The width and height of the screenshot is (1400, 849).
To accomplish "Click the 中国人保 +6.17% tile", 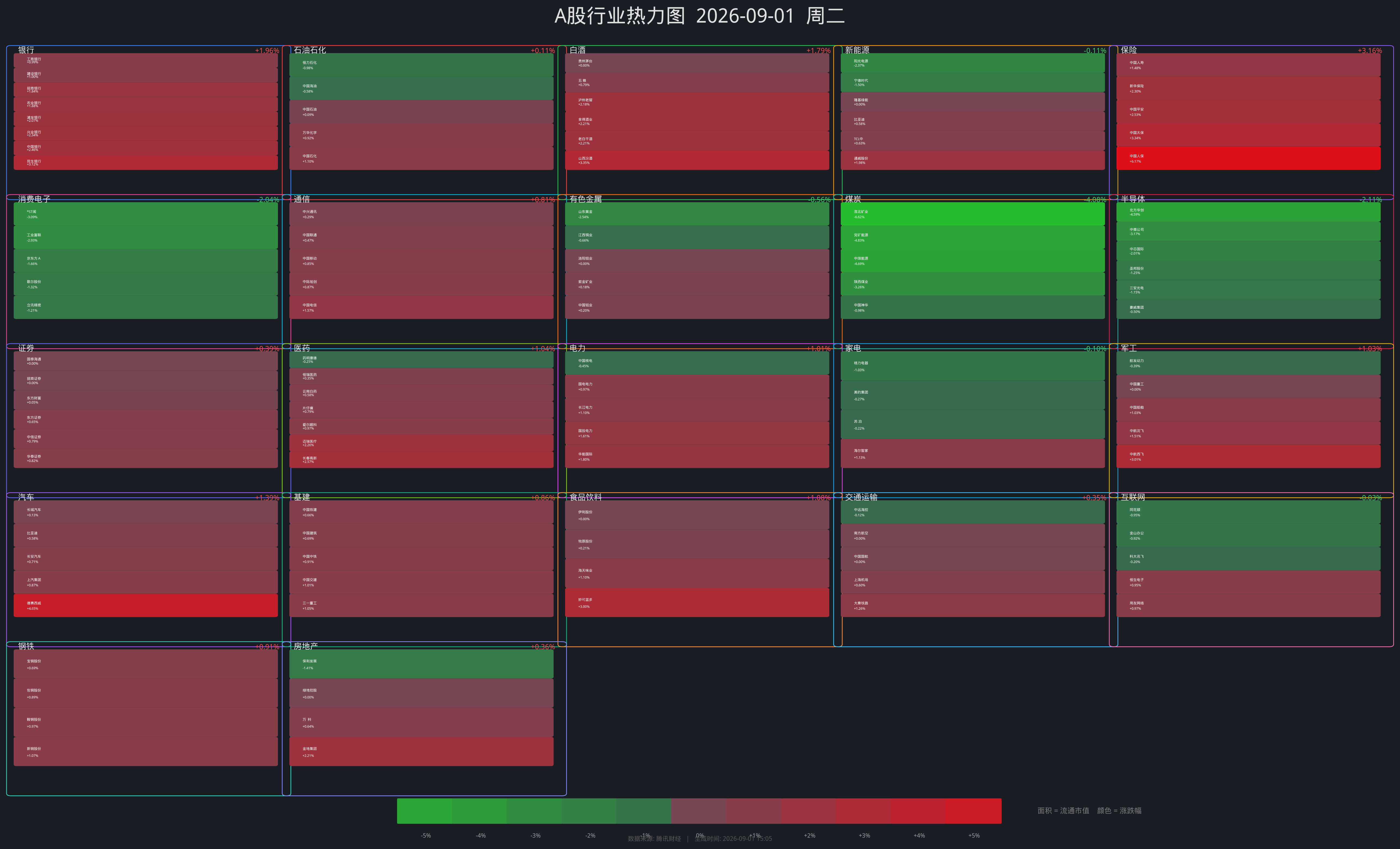I will [1248, 159].
